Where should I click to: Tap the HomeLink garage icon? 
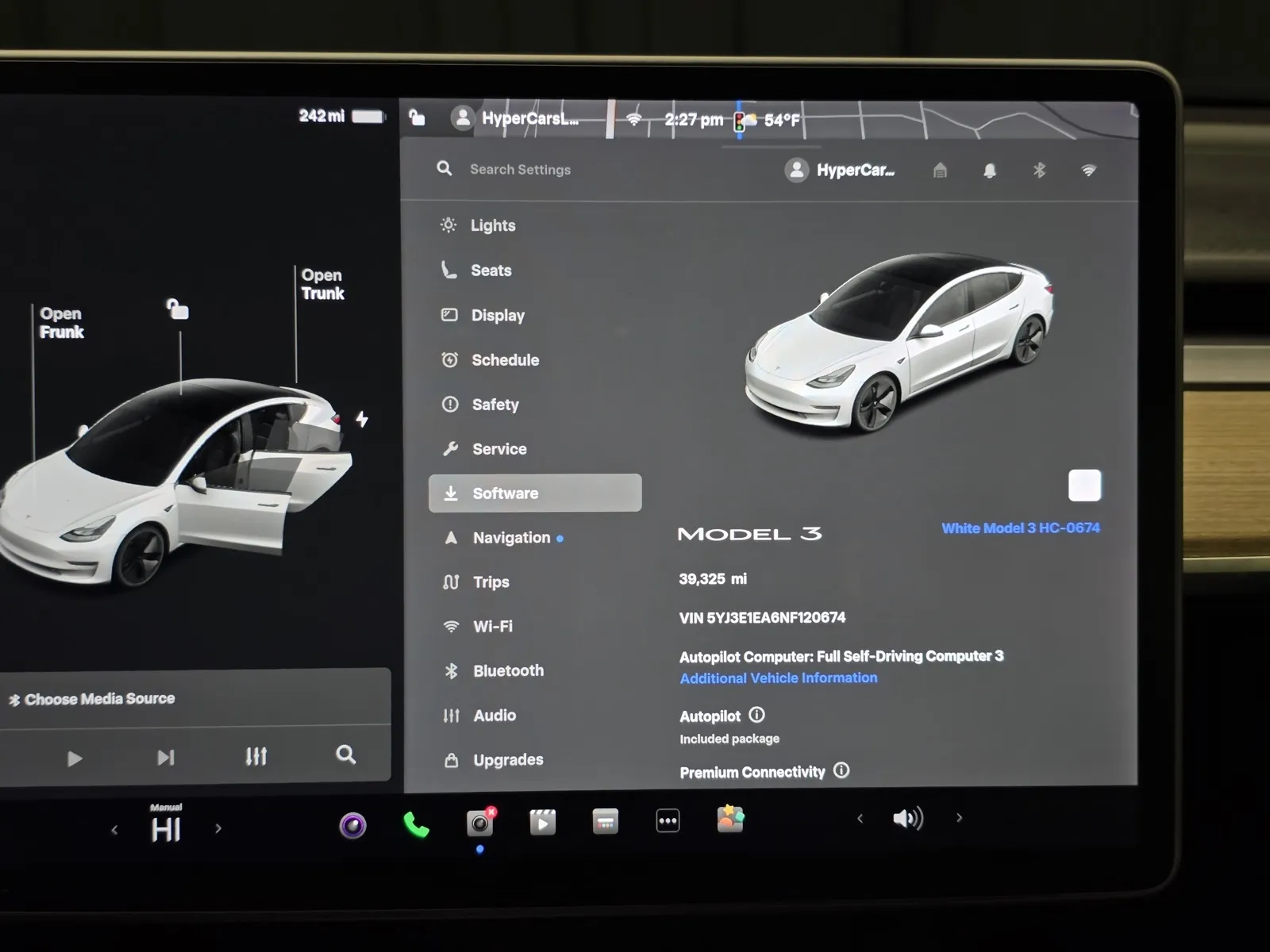(940, 170)
